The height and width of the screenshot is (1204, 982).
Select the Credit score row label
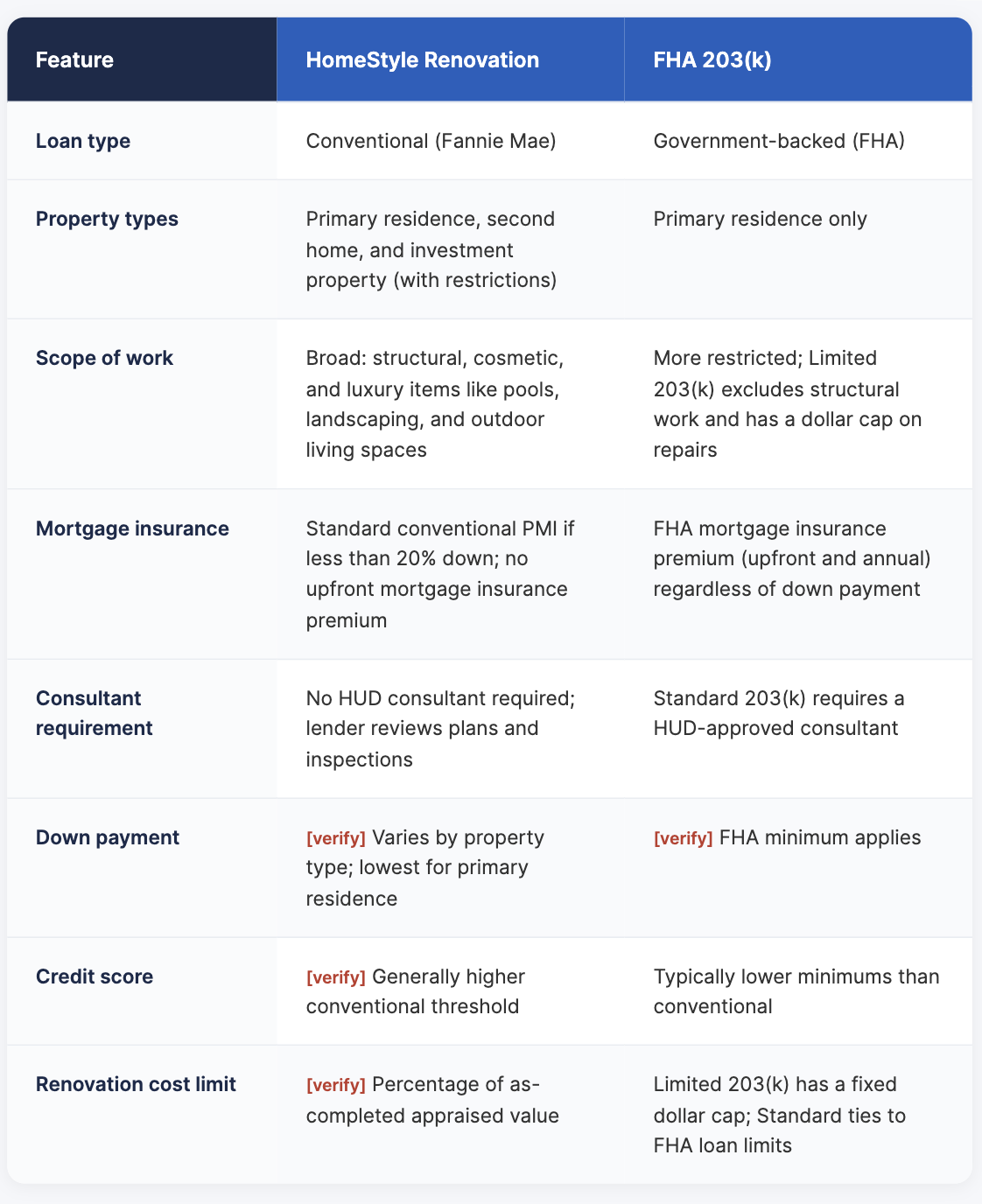click(x=95, y=976)
